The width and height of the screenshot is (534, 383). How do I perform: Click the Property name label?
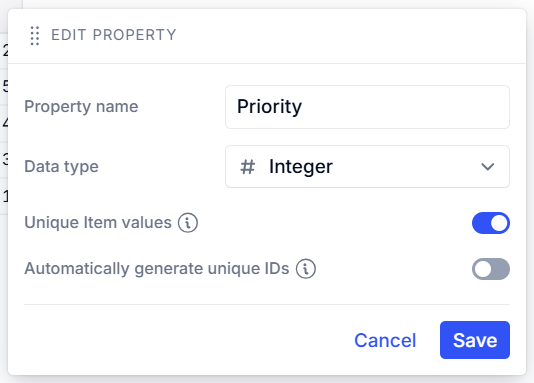pos(81,107)
